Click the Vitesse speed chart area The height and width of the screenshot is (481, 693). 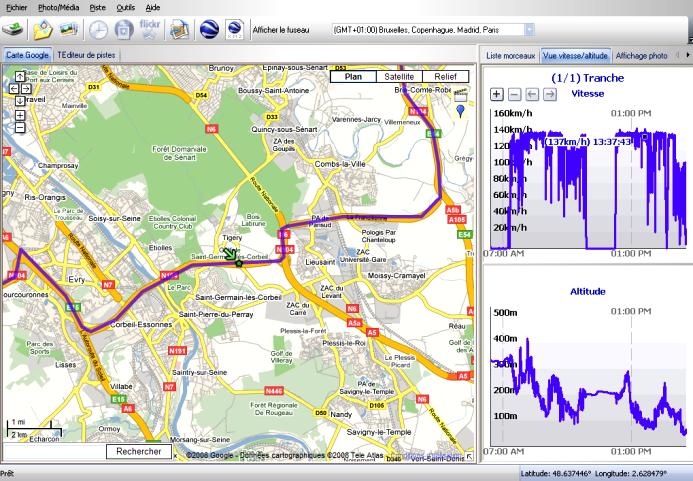point(588,179)
